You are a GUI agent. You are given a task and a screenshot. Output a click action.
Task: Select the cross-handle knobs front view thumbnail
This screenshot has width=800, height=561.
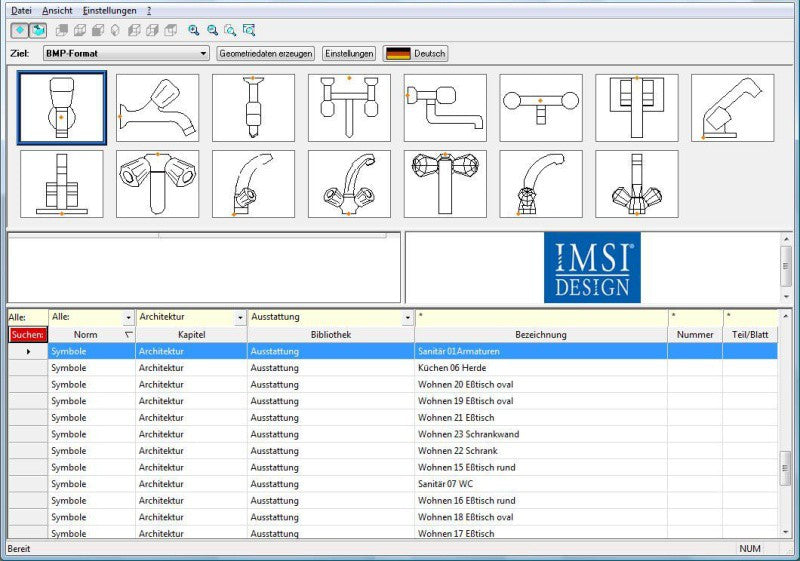pos(445,184)
